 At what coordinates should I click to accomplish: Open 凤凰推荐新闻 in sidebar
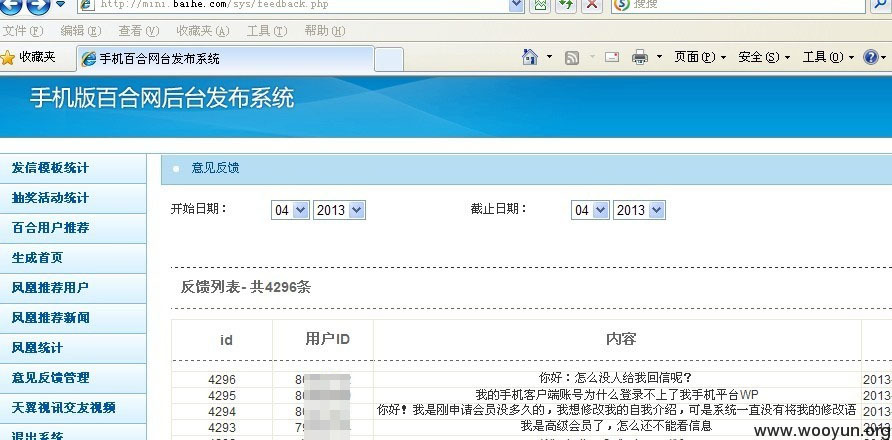pos(73,318)
